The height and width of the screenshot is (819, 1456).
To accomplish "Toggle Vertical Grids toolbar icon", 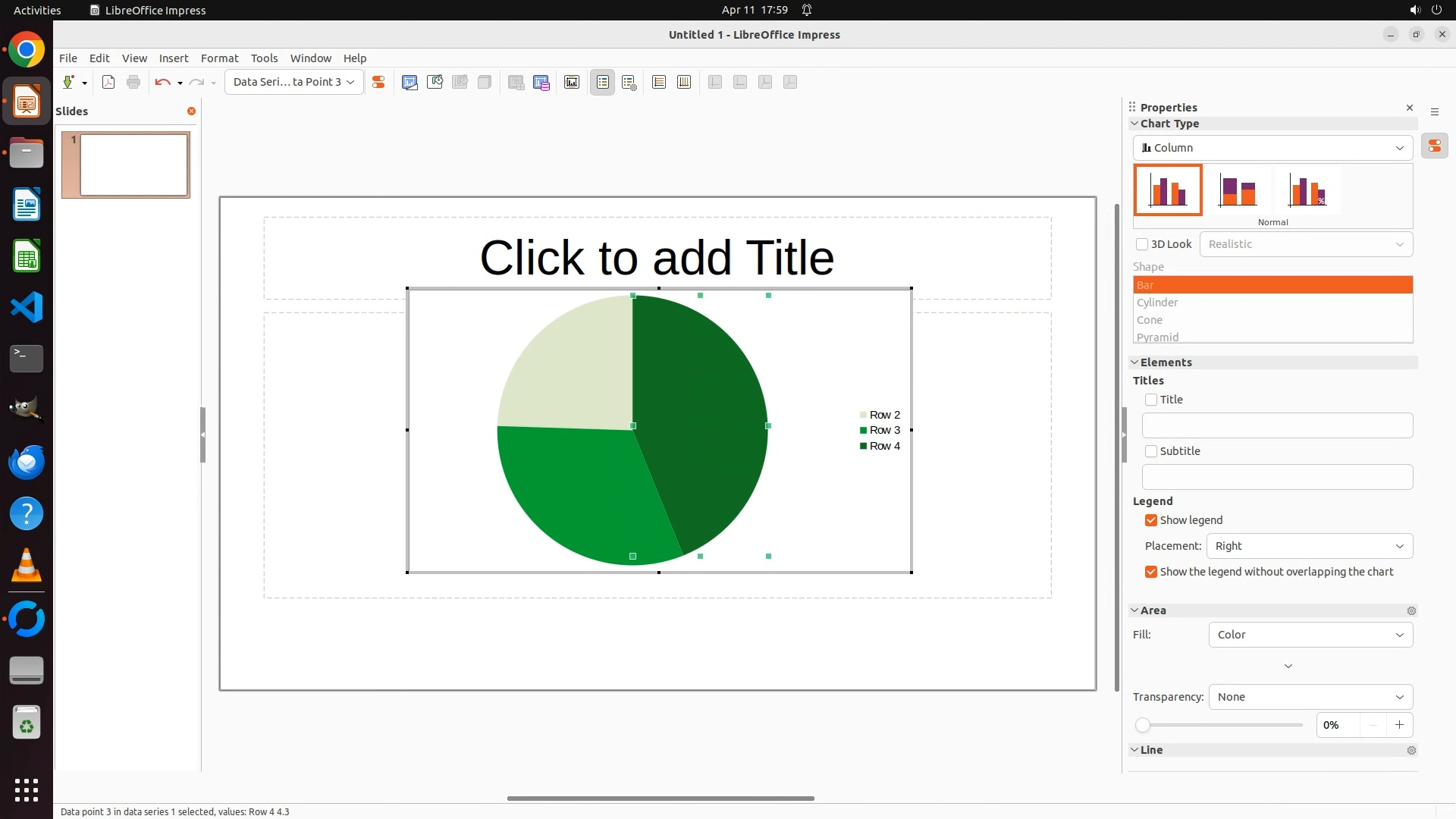I will (x=684, y=82).
